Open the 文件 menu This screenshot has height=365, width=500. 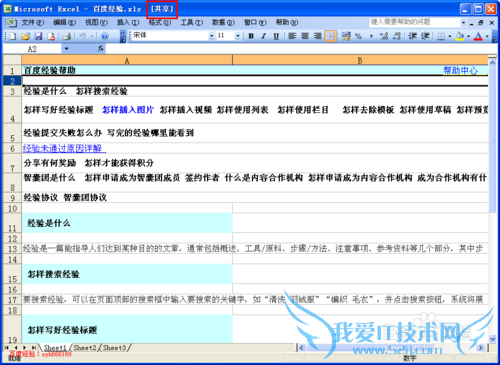33,23
